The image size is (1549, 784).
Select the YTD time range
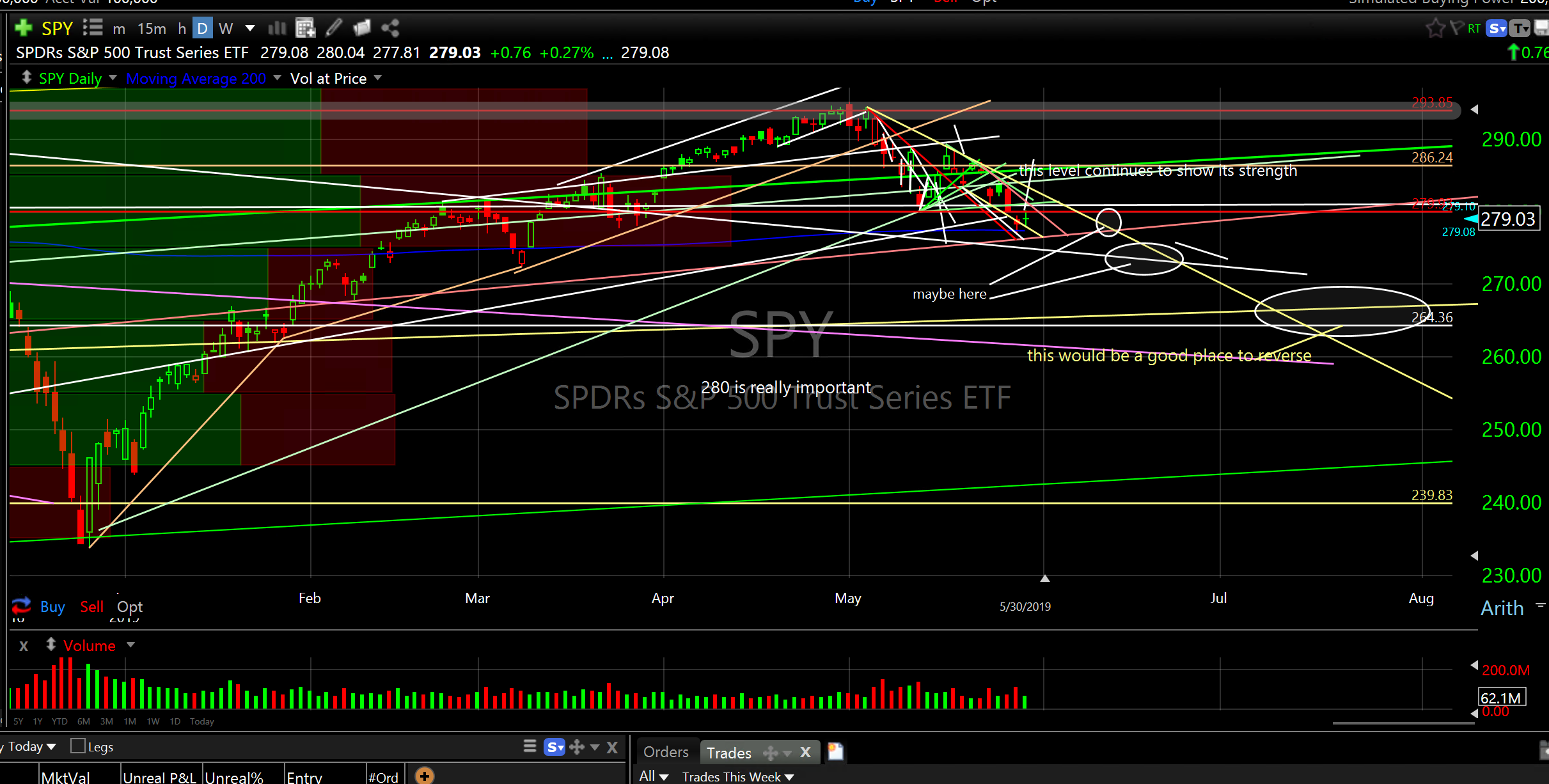(59, 721)
